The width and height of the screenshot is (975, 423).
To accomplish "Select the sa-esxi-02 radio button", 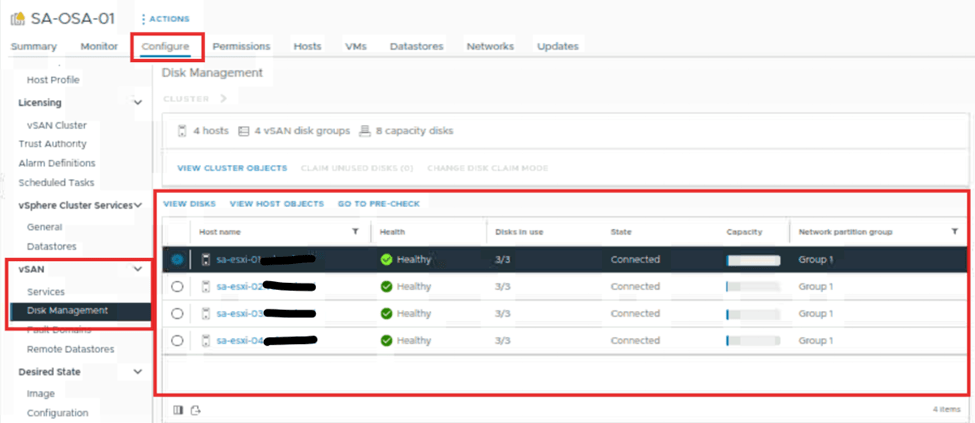I will (x=177, y=287).
